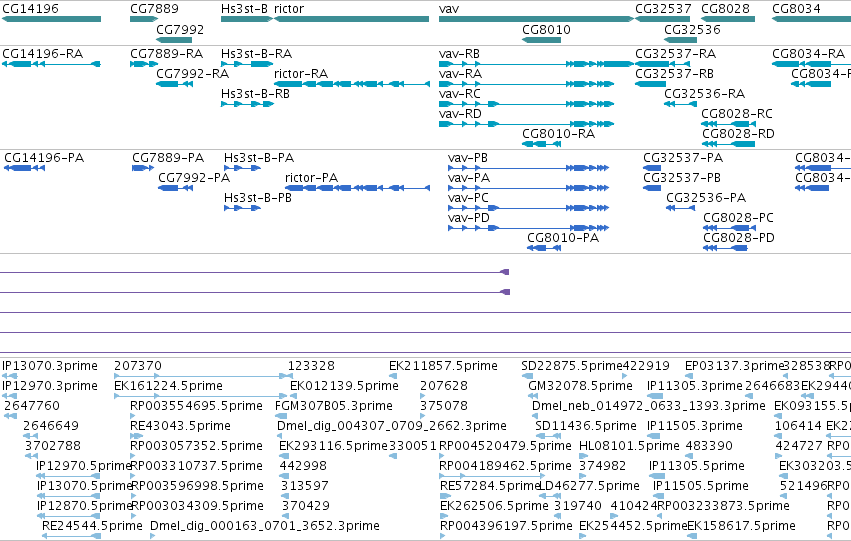Select the EK211857.5prime EST label
The width and height of the screenshot is (851, 541).
point(443,366)
